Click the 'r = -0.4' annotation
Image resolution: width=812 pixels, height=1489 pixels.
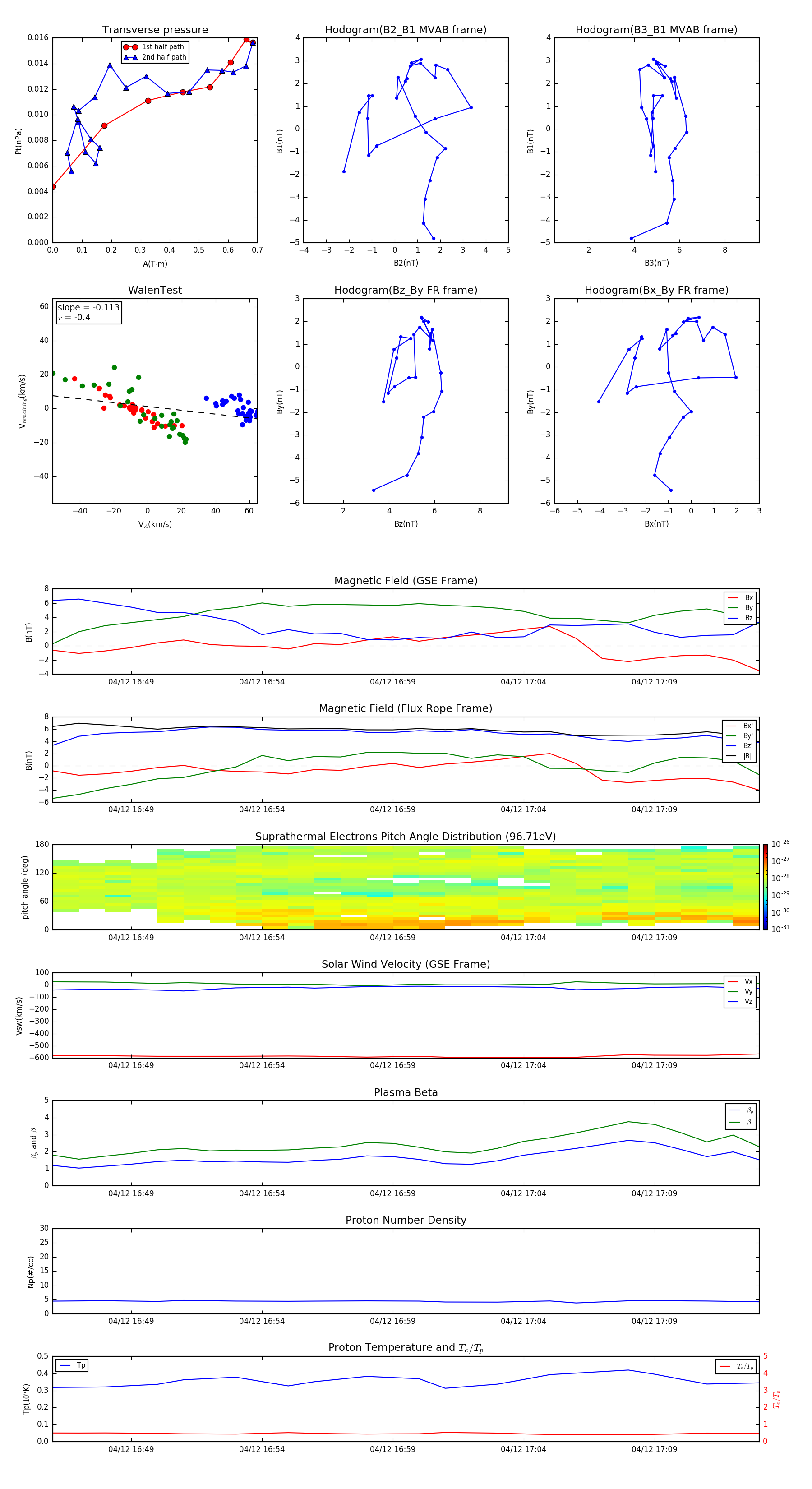(74, 317)
